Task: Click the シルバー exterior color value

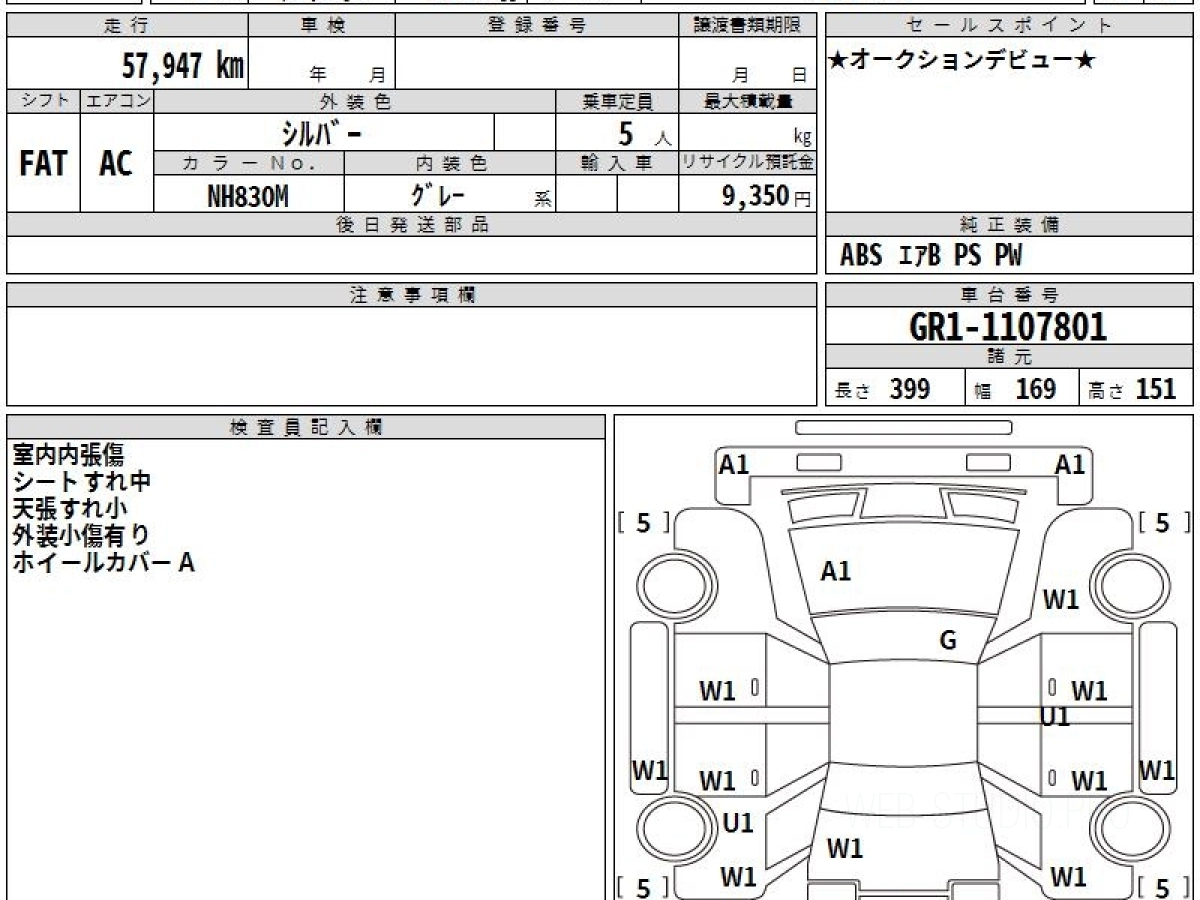Action: click(324, 132)
